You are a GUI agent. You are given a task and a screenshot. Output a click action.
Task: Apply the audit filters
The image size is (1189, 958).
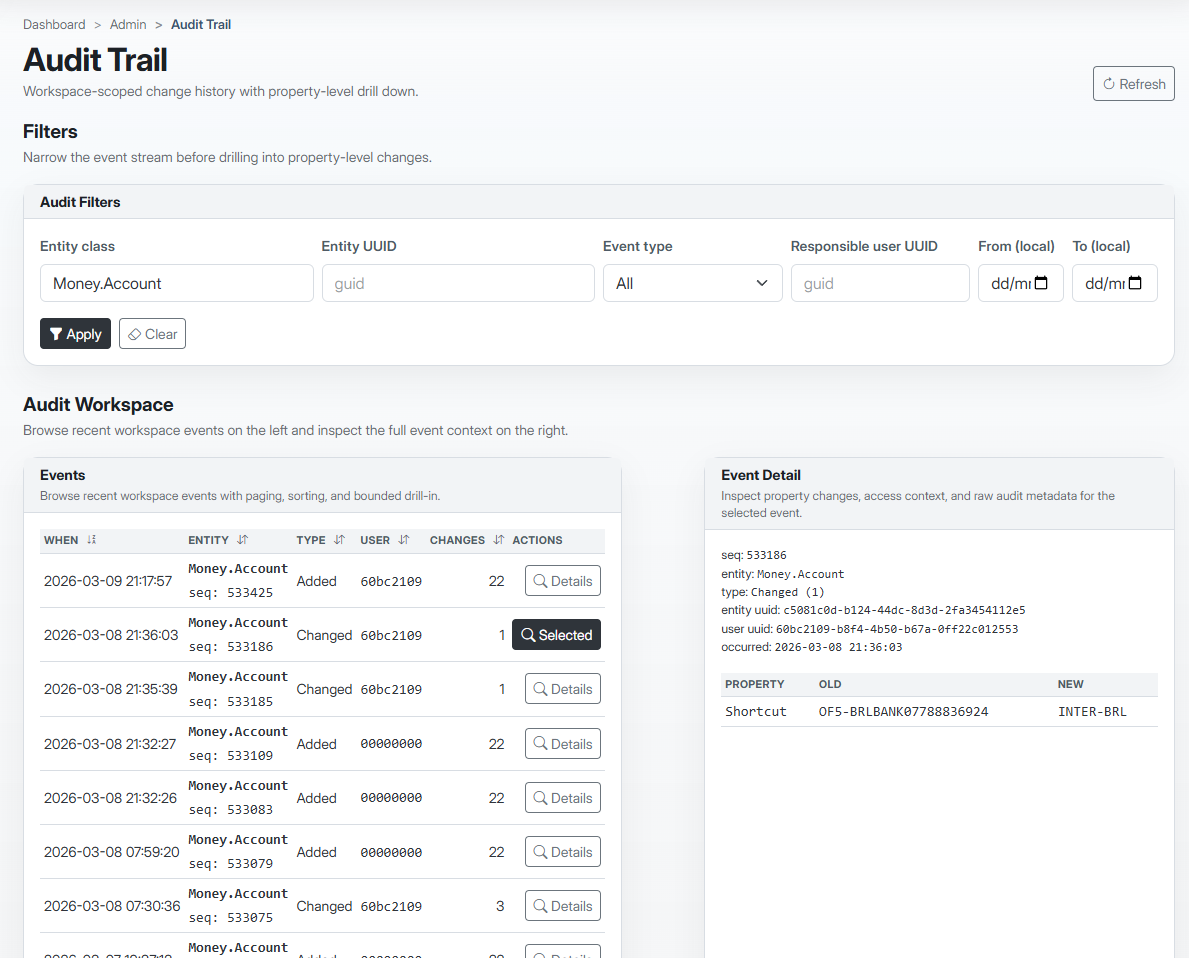pos(75,333)
